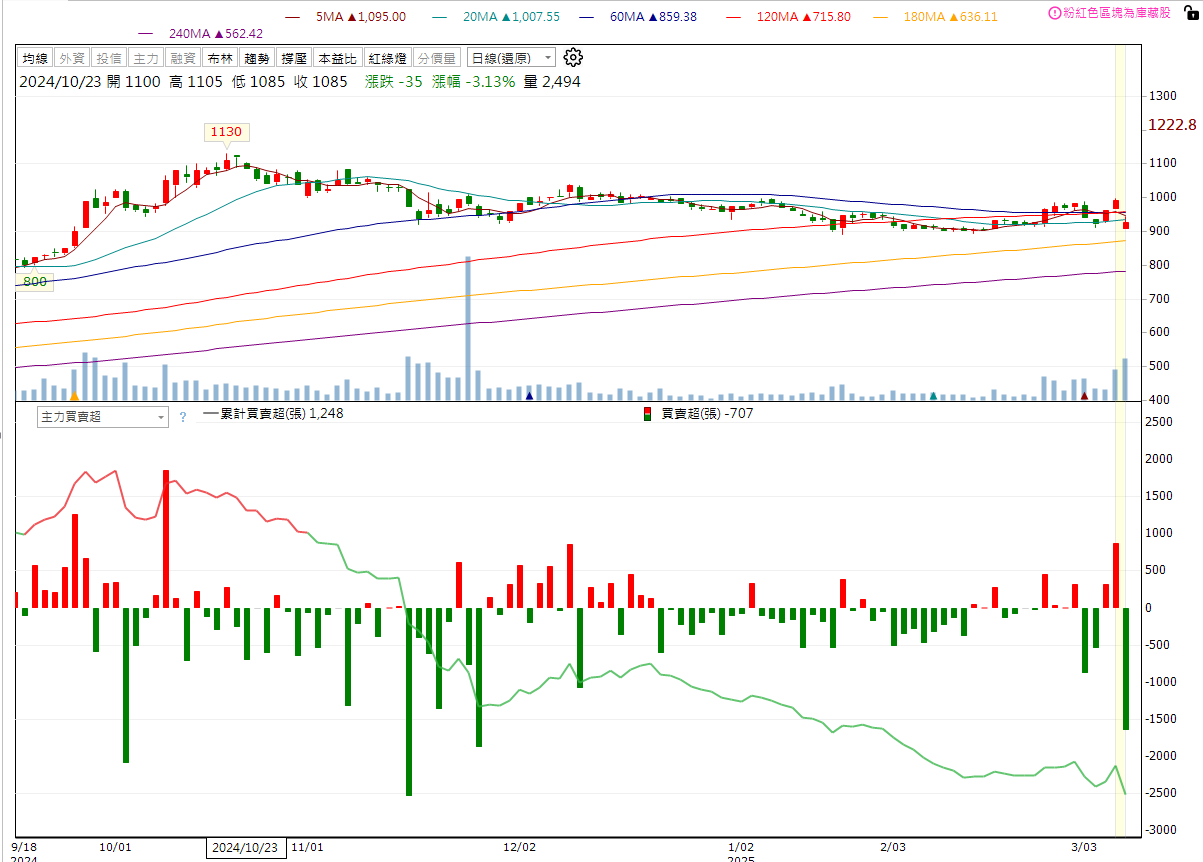Click the 800 low price label
Viewport: 1203px width, 862px height.
[x=35, y=281]
